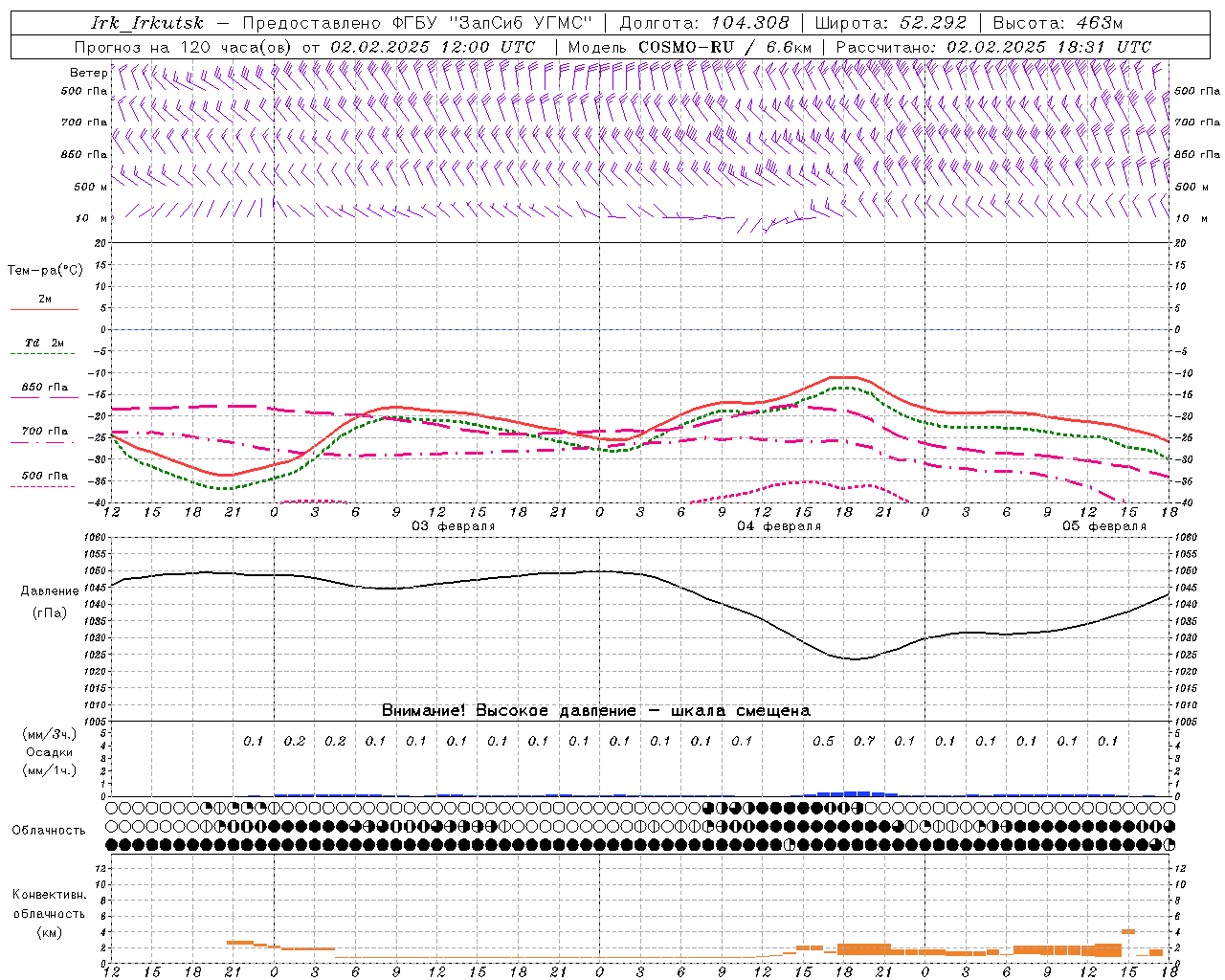The width and height of the screenshot is (1225, 980).
Task: Click the Давление (гПа) axis label
Action: coord(50,602)
